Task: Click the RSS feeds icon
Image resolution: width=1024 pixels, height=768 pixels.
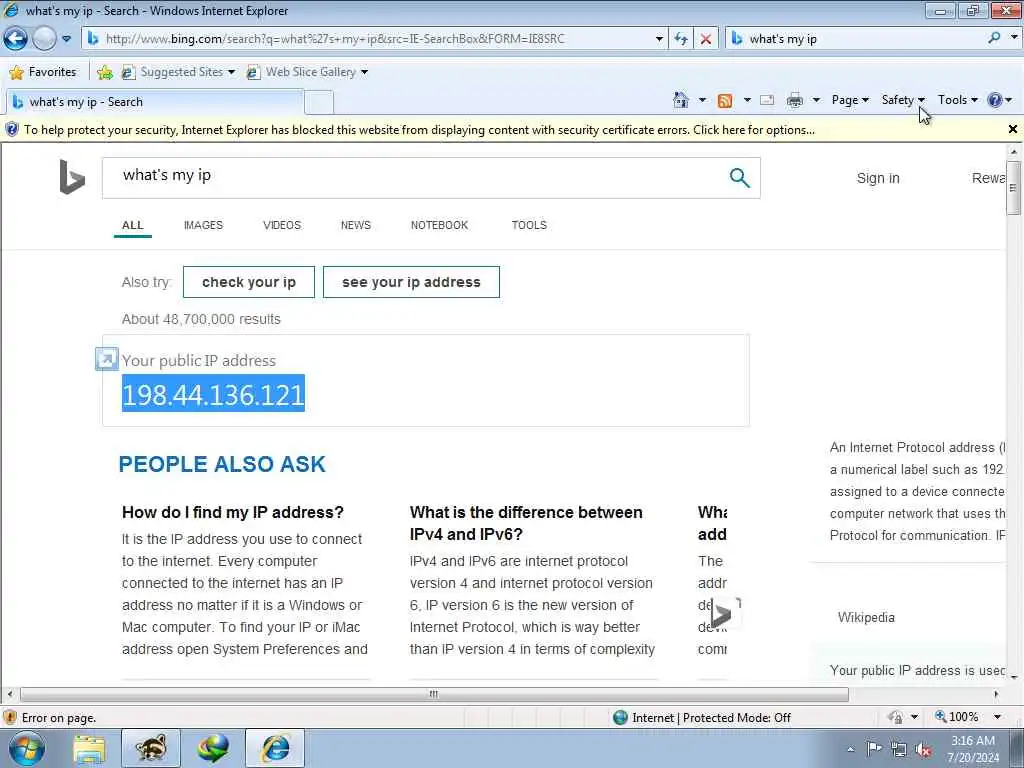Action: point(725,101)
